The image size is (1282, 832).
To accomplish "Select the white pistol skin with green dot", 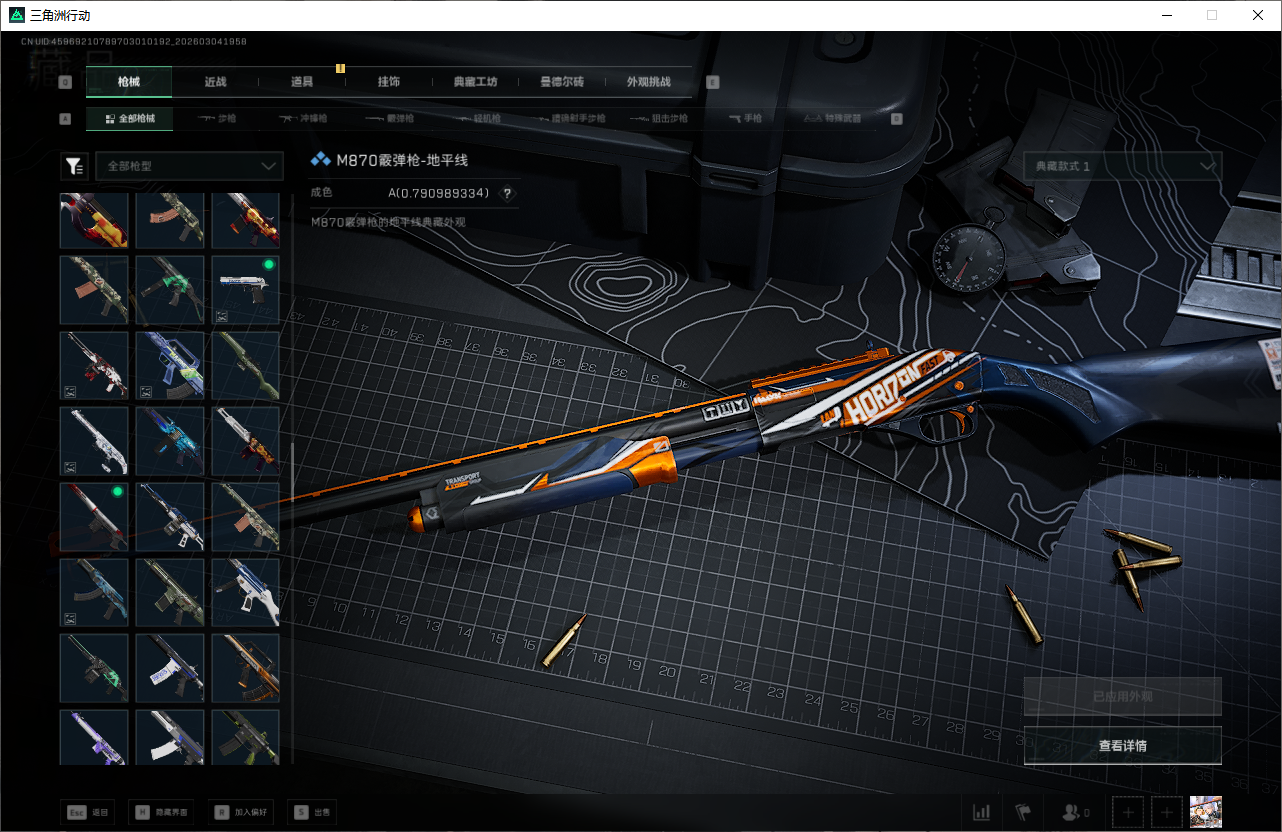I will pos(245,290).
